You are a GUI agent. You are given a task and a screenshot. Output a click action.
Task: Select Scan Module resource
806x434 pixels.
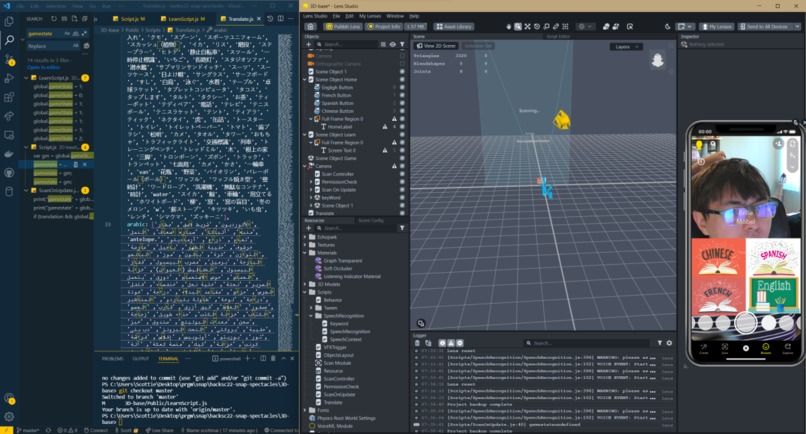337,363
